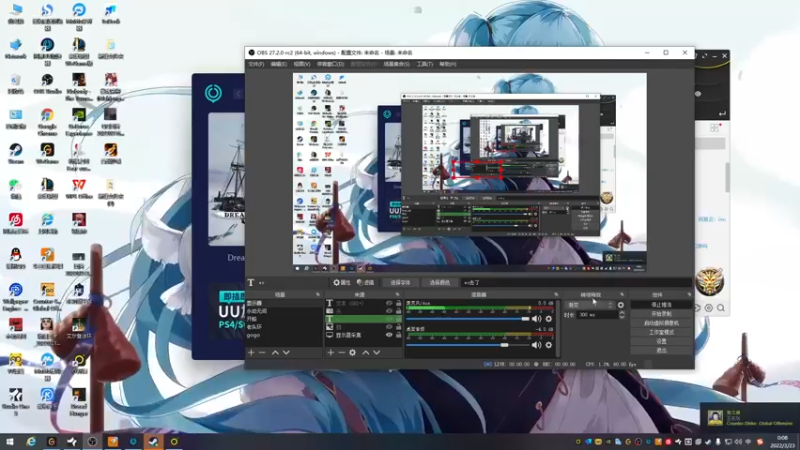The image size is (800, 450).
Task: Click the power logo in the UU window
Action: click(213, 93)
